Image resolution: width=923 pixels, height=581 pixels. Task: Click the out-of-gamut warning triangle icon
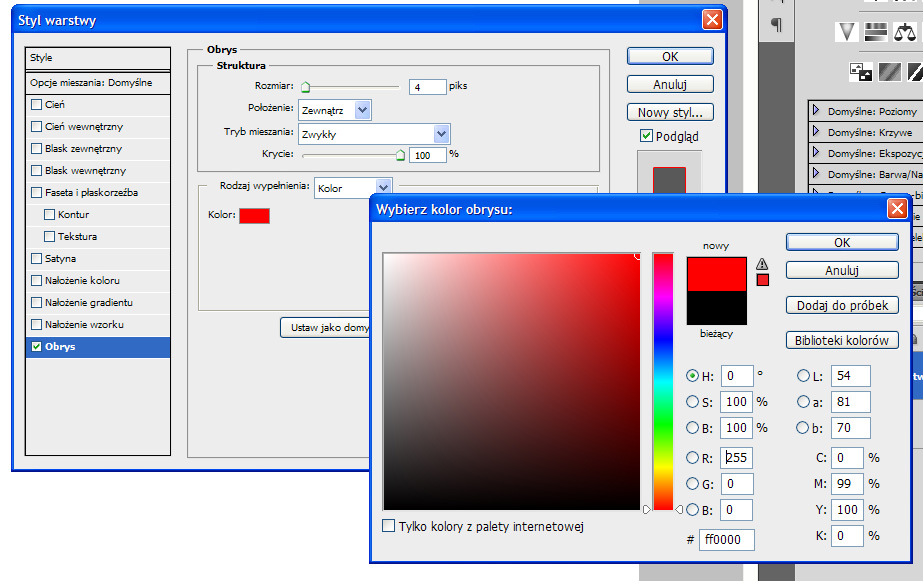coord(762,263)
